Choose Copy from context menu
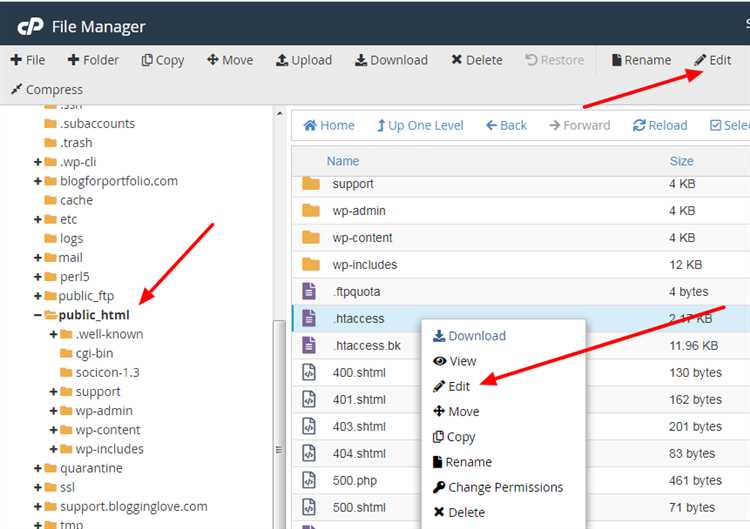 (454, 437)
